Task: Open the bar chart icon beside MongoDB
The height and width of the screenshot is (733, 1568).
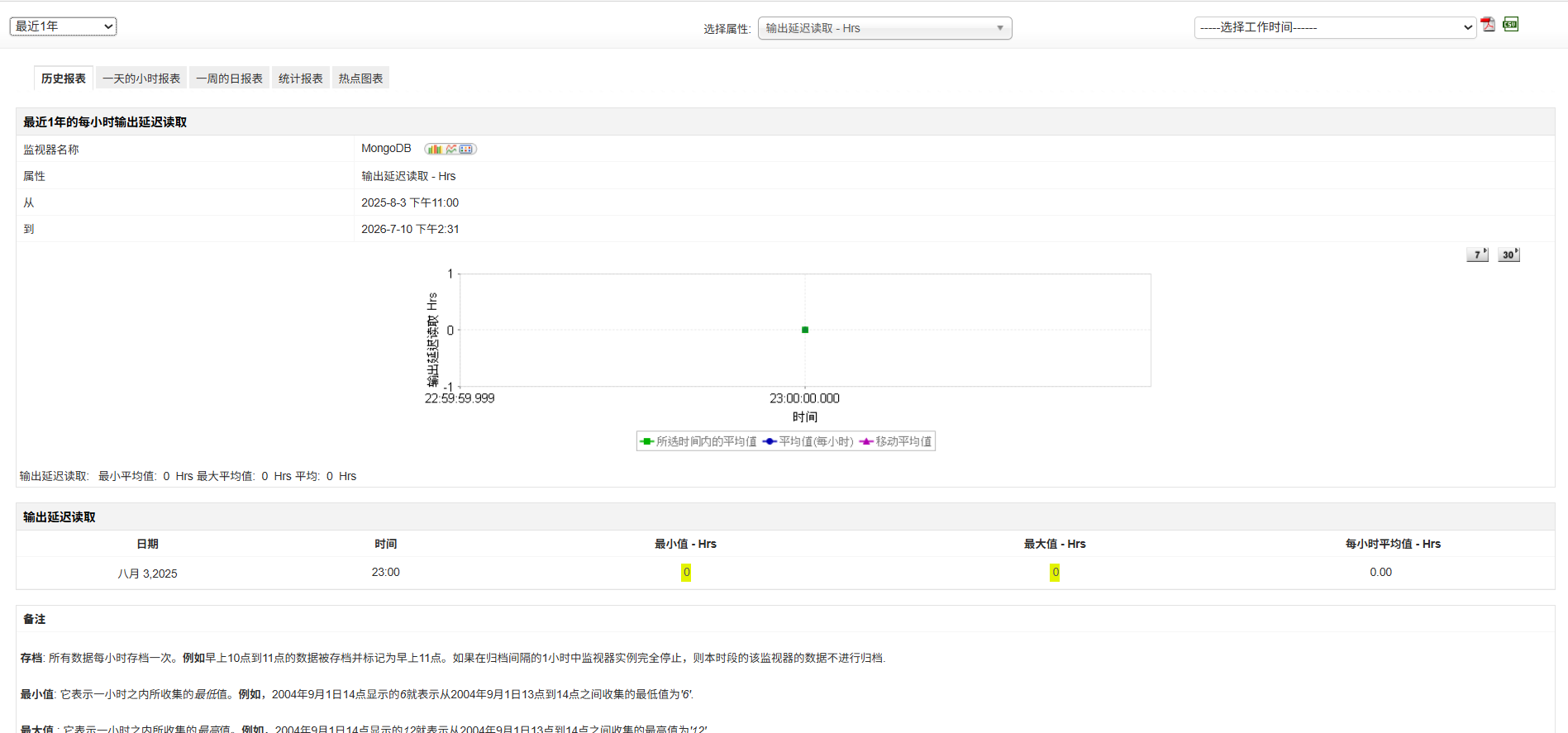Action: (435, 149)
